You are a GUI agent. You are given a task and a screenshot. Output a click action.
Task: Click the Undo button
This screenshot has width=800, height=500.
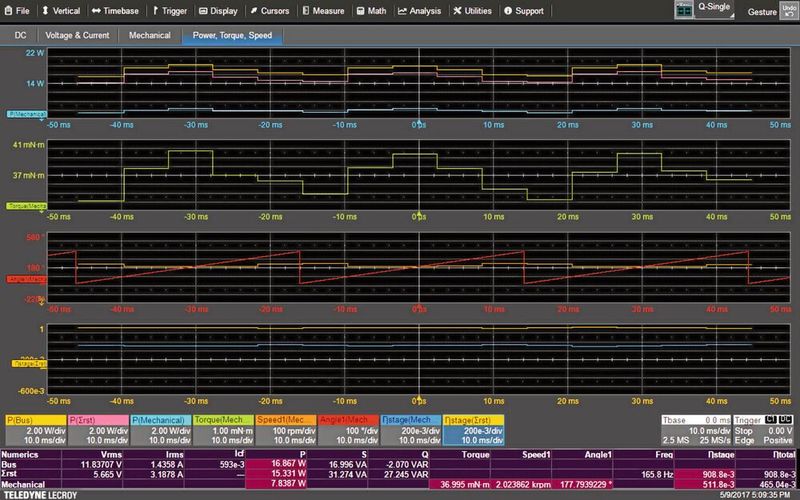click(x=788, y=11)
